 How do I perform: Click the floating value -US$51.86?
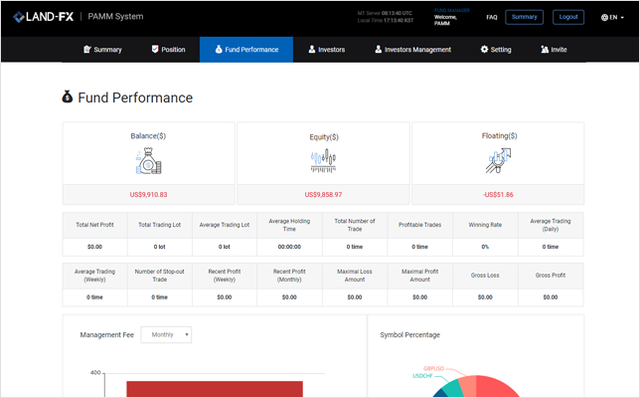[498, 195]
